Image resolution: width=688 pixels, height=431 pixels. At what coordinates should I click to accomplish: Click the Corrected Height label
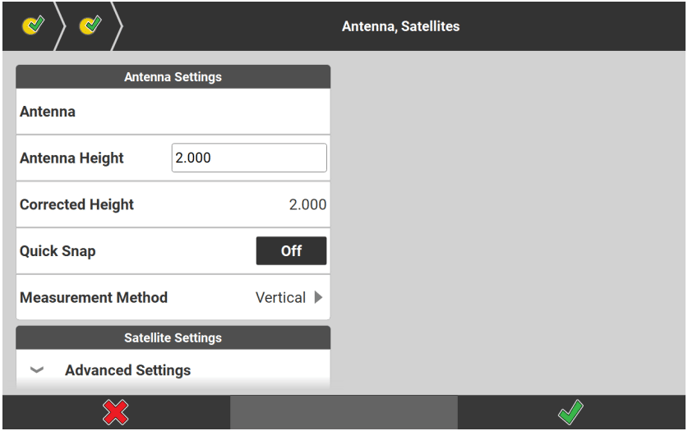pyautogui.click(x=77, y=205)
